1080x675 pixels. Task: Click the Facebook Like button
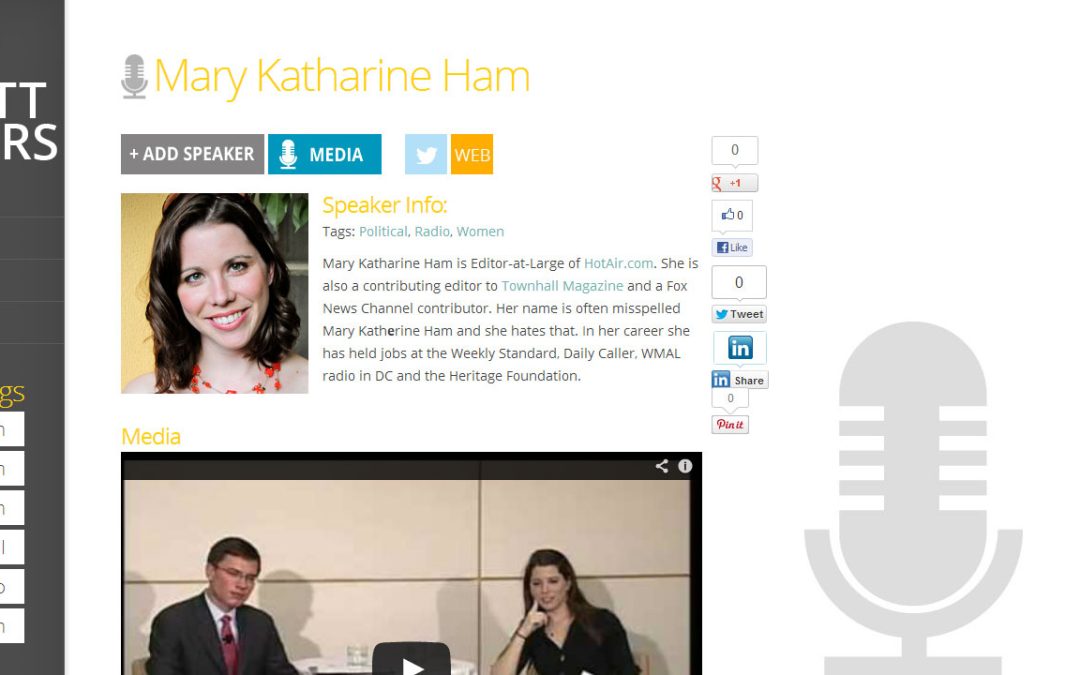click(x=731, y=247)
